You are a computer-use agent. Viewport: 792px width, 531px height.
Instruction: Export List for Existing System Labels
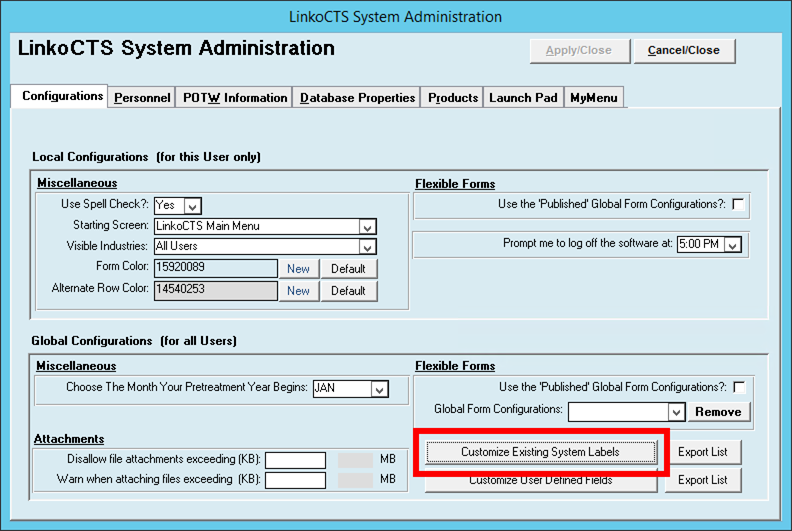pyautogui.click(x=703, y=452)
